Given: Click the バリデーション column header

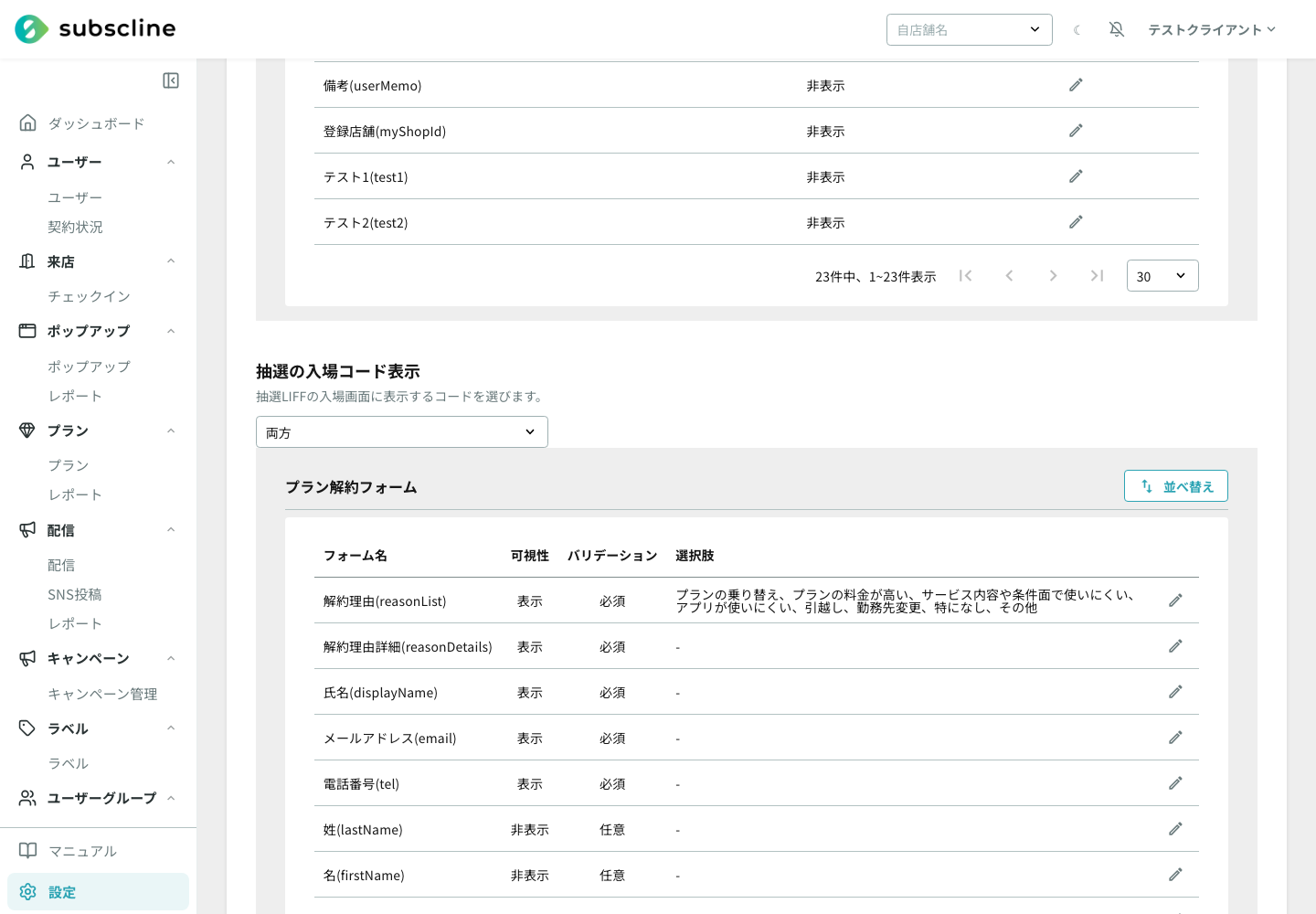Looking at the screenshot, I should (612, 556).
